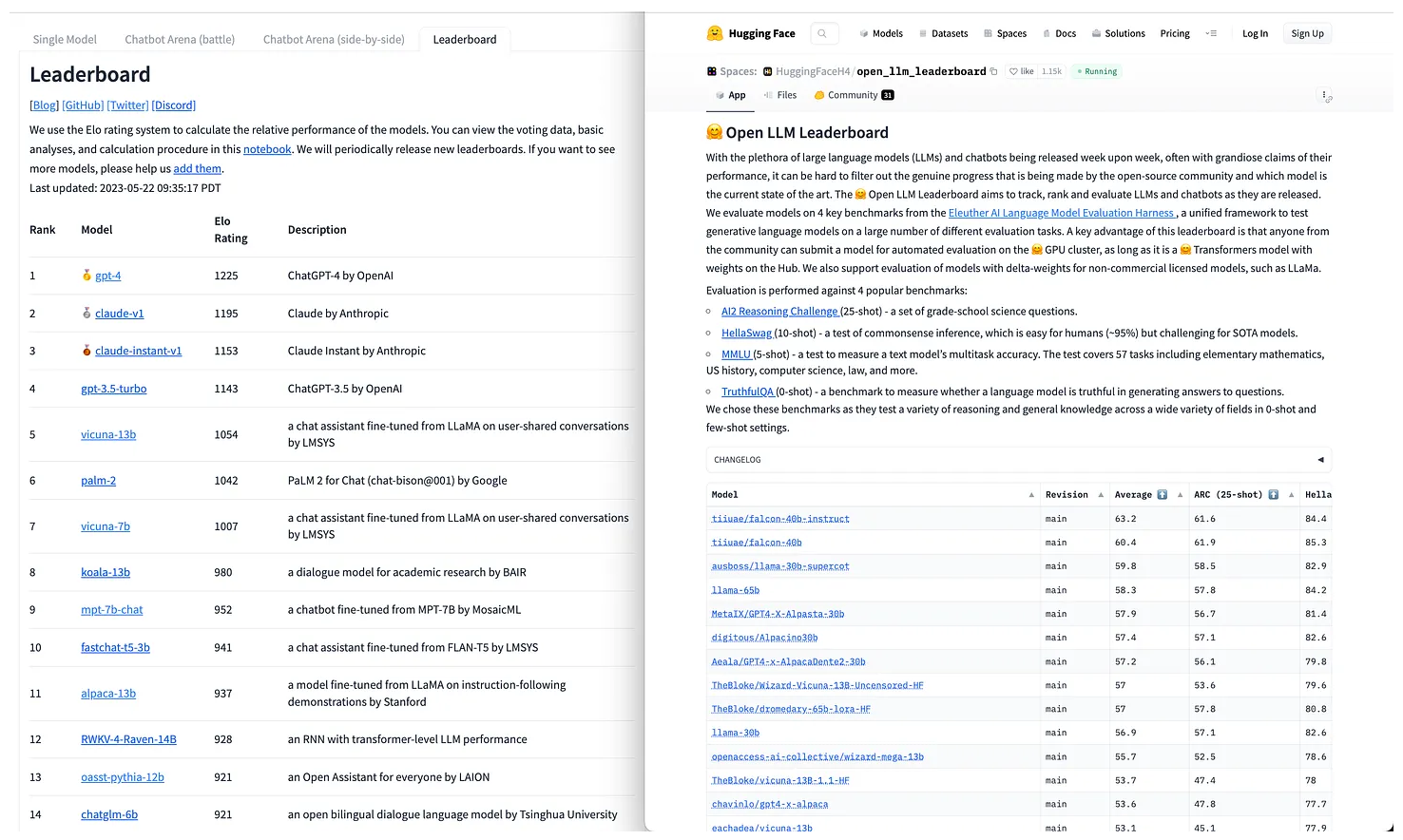The image size is (1403, 840).
Task: Open the Spaces nav item
Action: click(x=1005, y=33)
